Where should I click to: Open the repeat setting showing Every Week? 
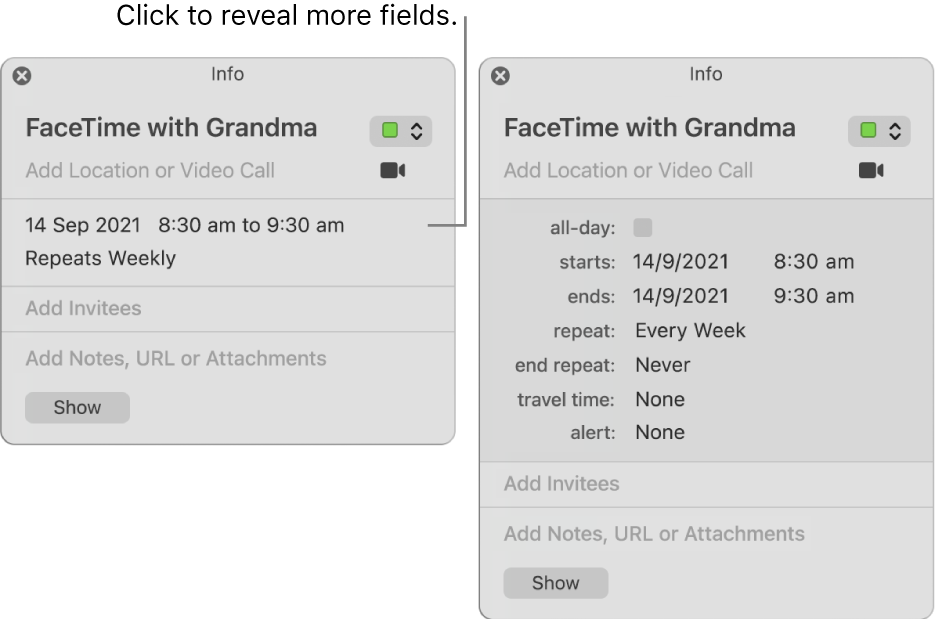[x=689, y=330]
